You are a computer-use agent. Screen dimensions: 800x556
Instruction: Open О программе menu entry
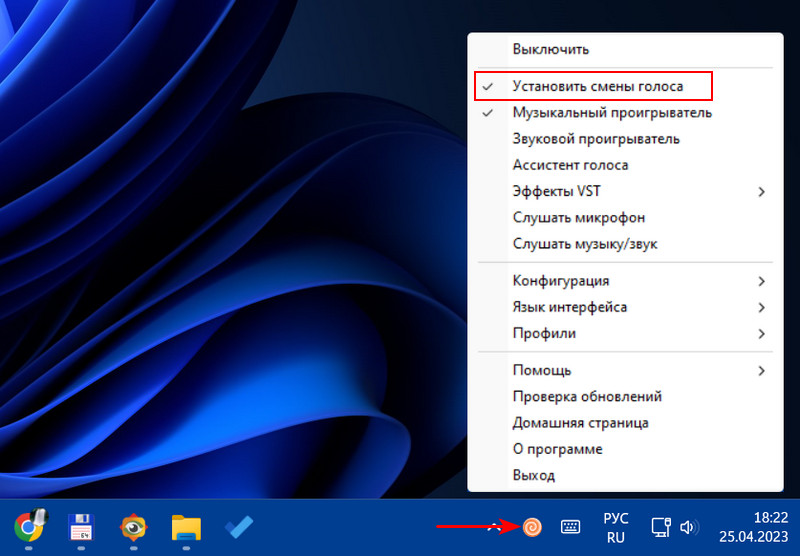[x=625, y=449]
